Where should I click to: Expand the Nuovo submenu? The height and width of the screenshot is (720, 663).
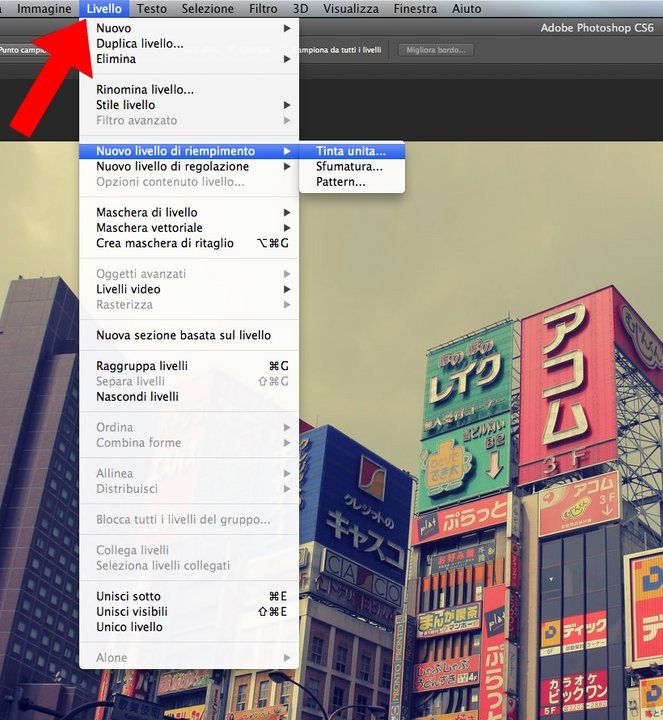(189, 28)
